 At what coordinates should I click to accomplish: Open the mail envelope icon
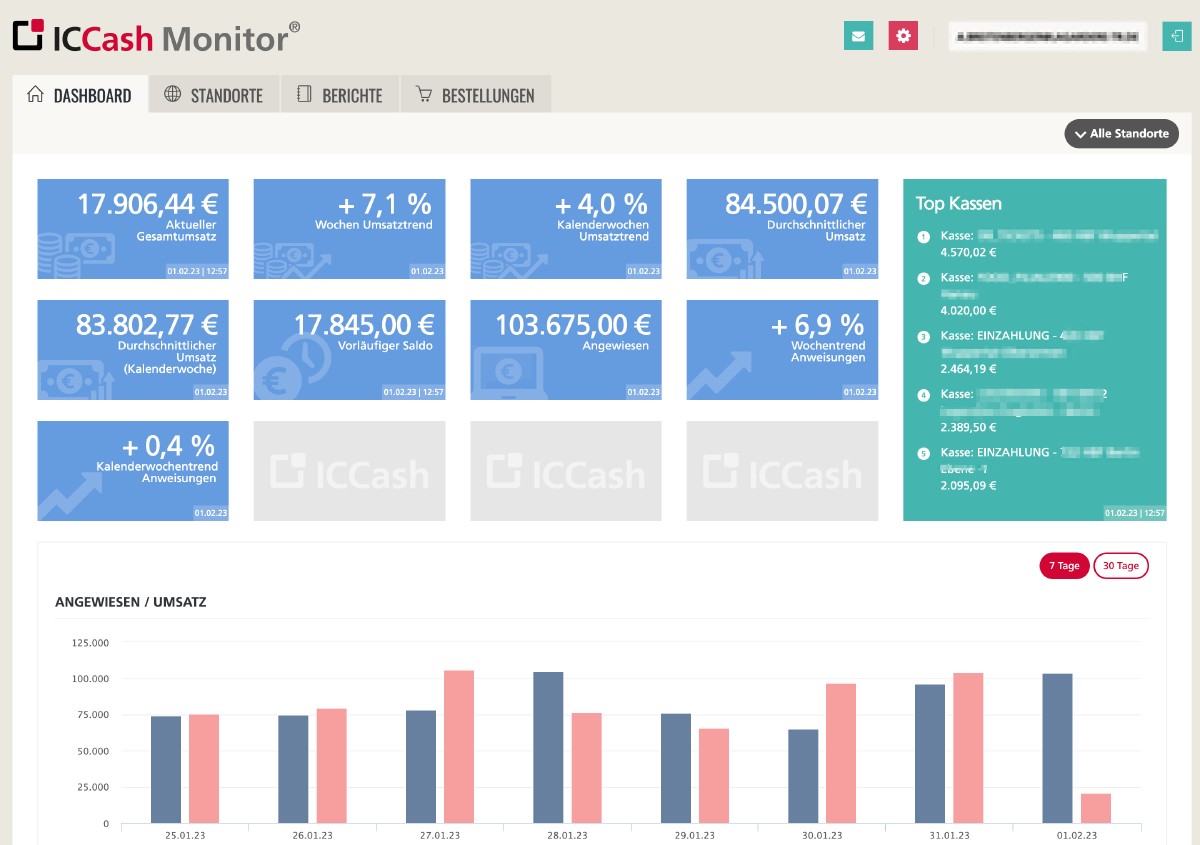(858, 36)
